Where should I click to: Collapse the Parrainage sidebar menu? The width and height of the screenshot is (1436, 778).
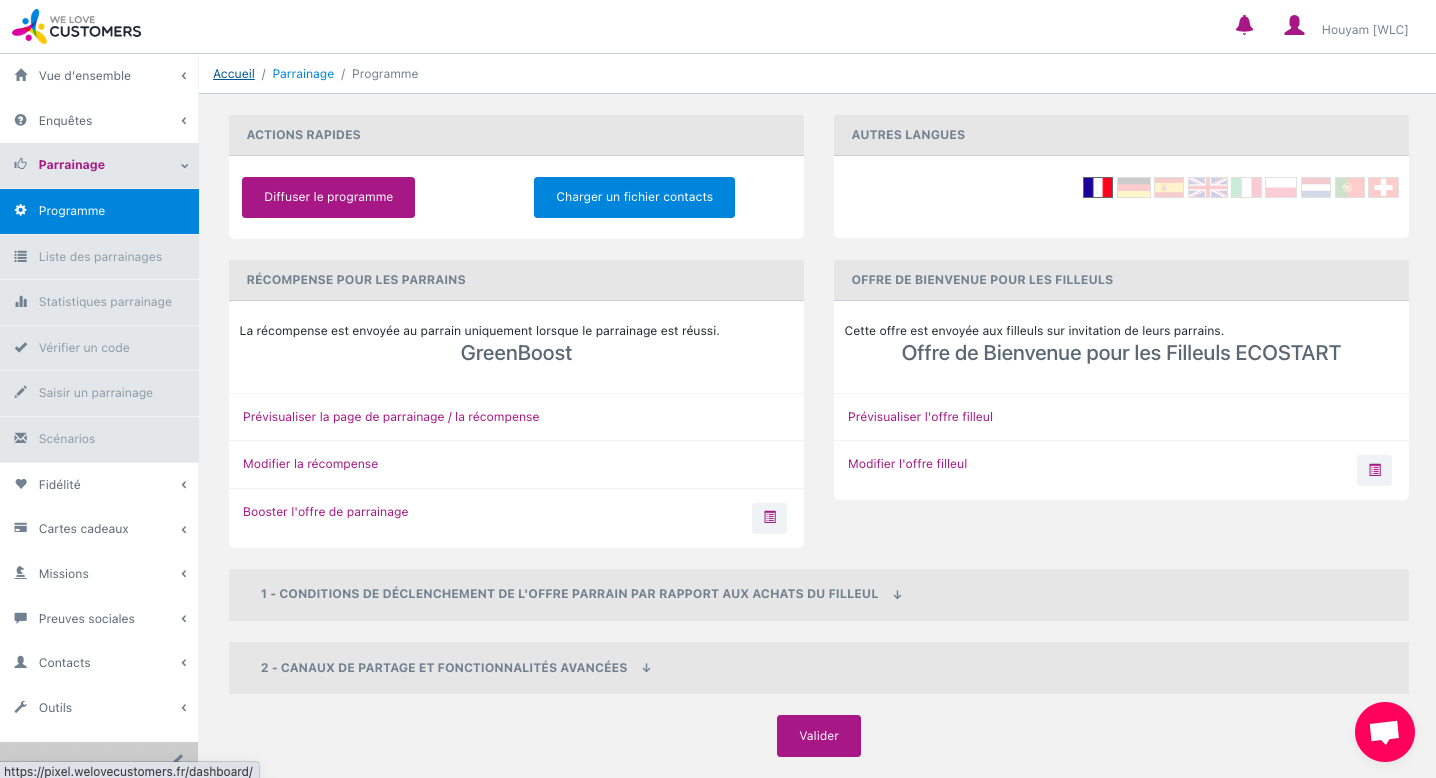[99, 165]
